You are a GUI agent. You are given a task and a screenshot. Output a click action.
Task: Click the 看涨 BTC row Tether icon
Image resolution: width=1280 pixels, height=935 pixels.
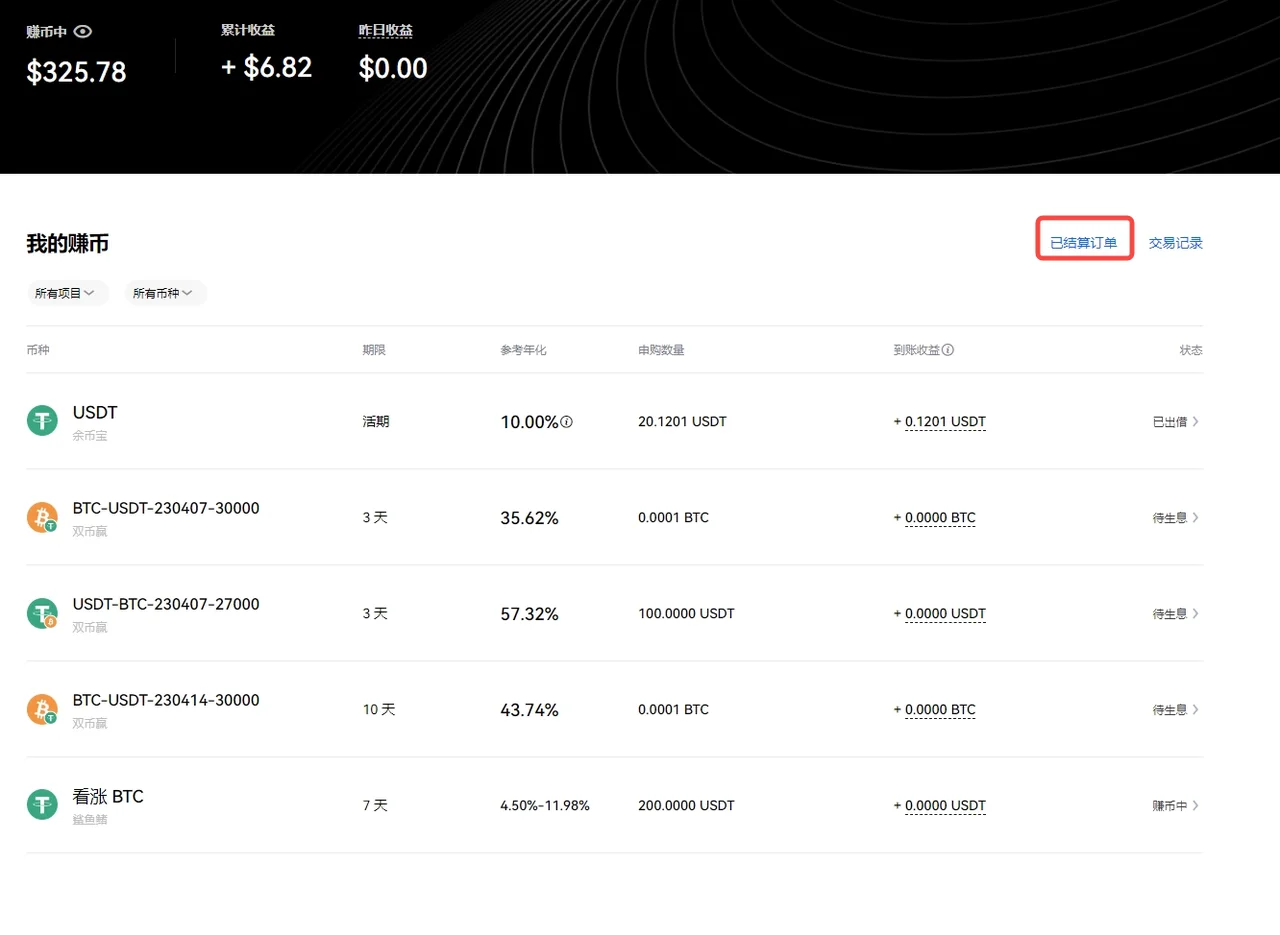42,804
